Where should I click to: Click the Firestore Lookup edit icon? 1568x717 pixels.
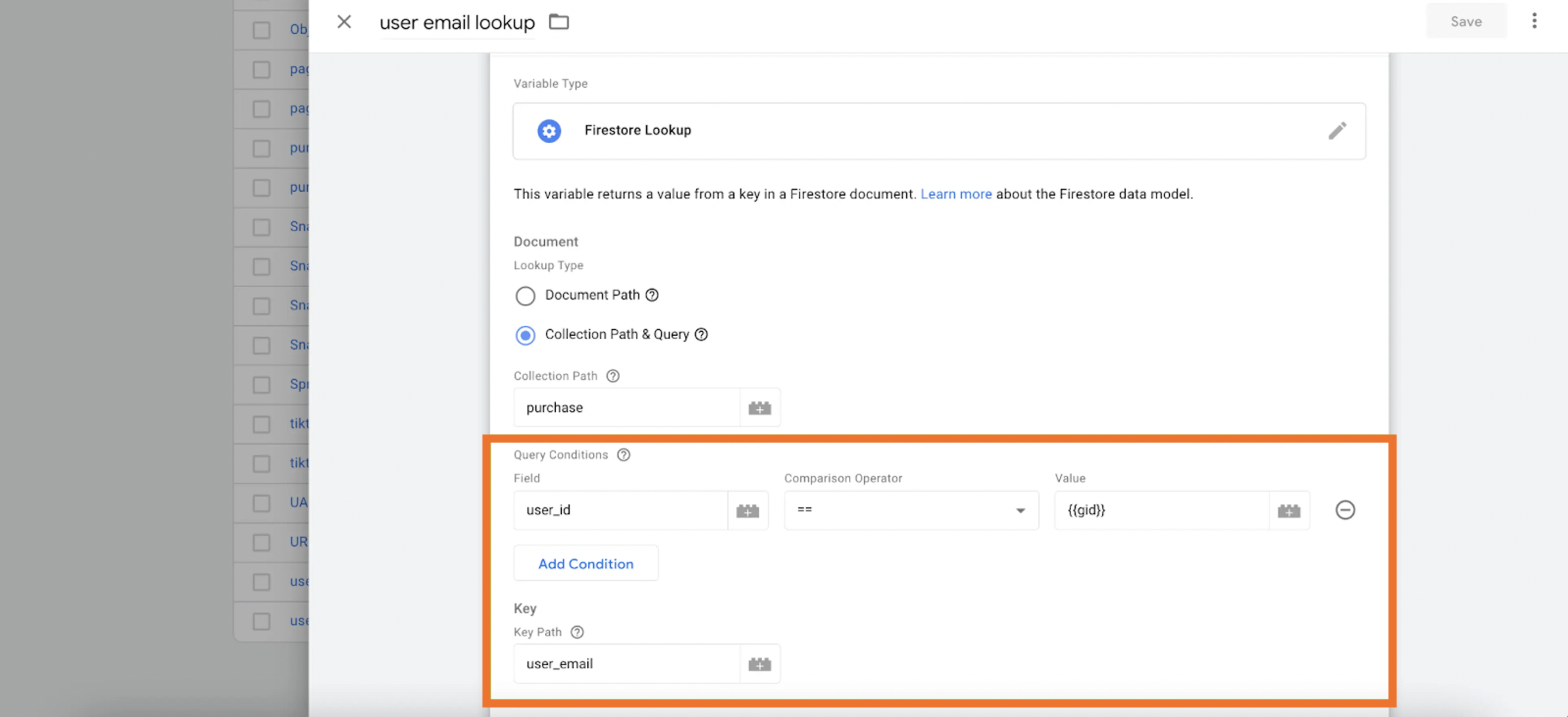(1338, 131)
